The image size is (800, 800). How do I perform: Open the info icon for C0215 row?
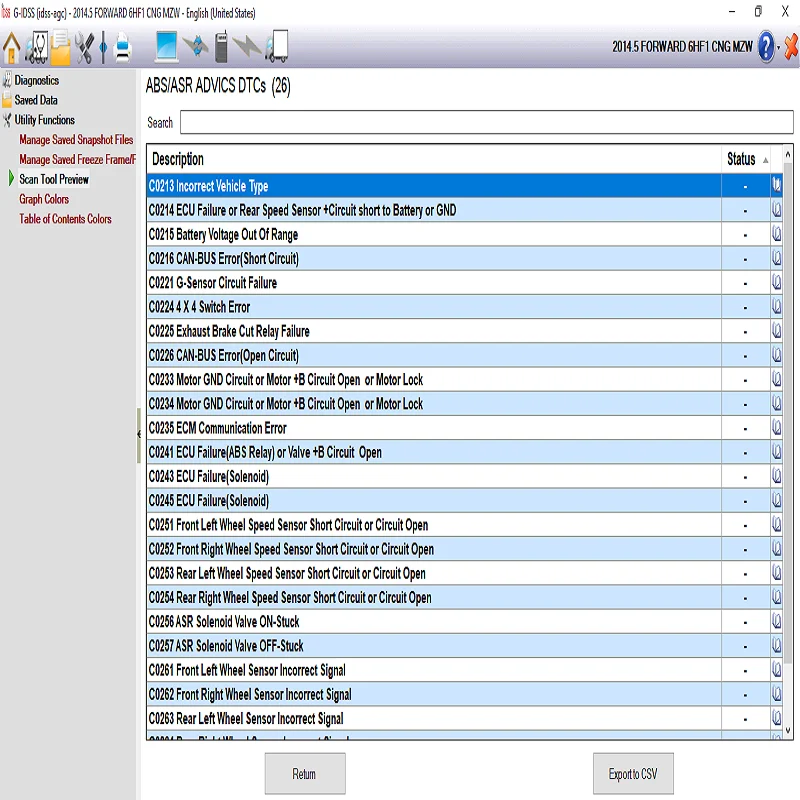tap(776, 234)
